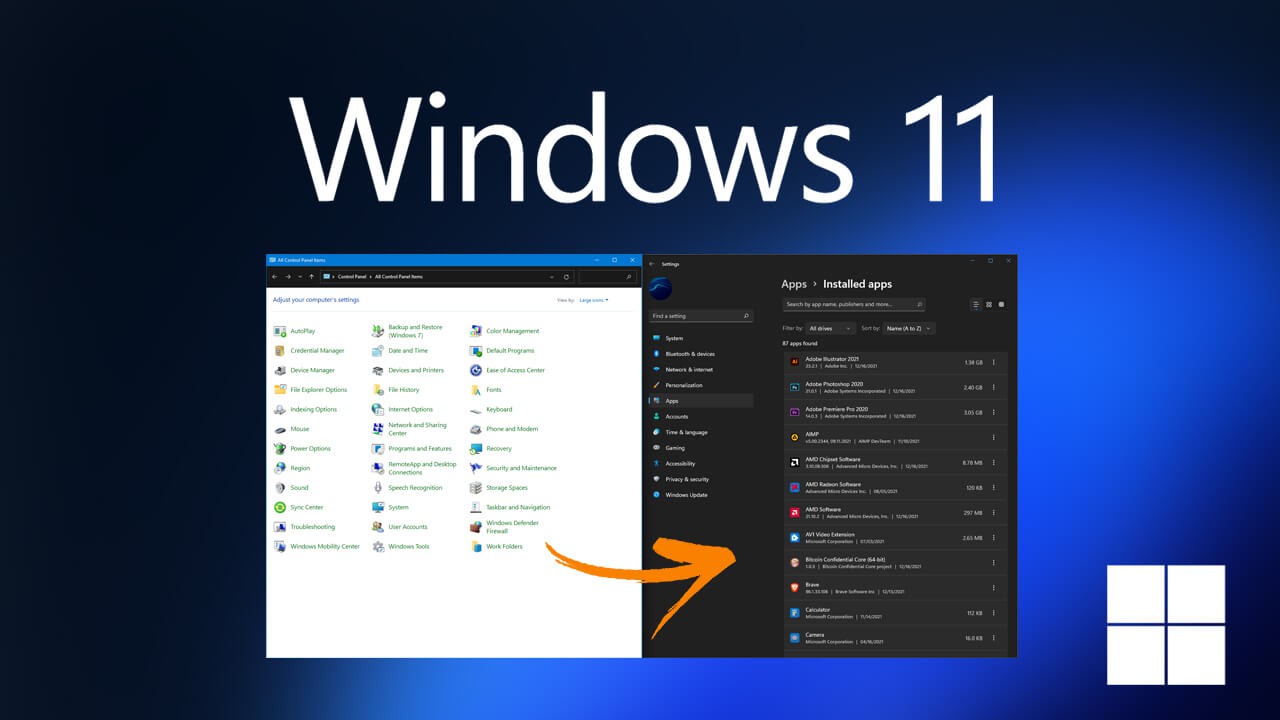Open Fonts in Control Panel
Screen dimensions: 1280x720
pos(486,390)
